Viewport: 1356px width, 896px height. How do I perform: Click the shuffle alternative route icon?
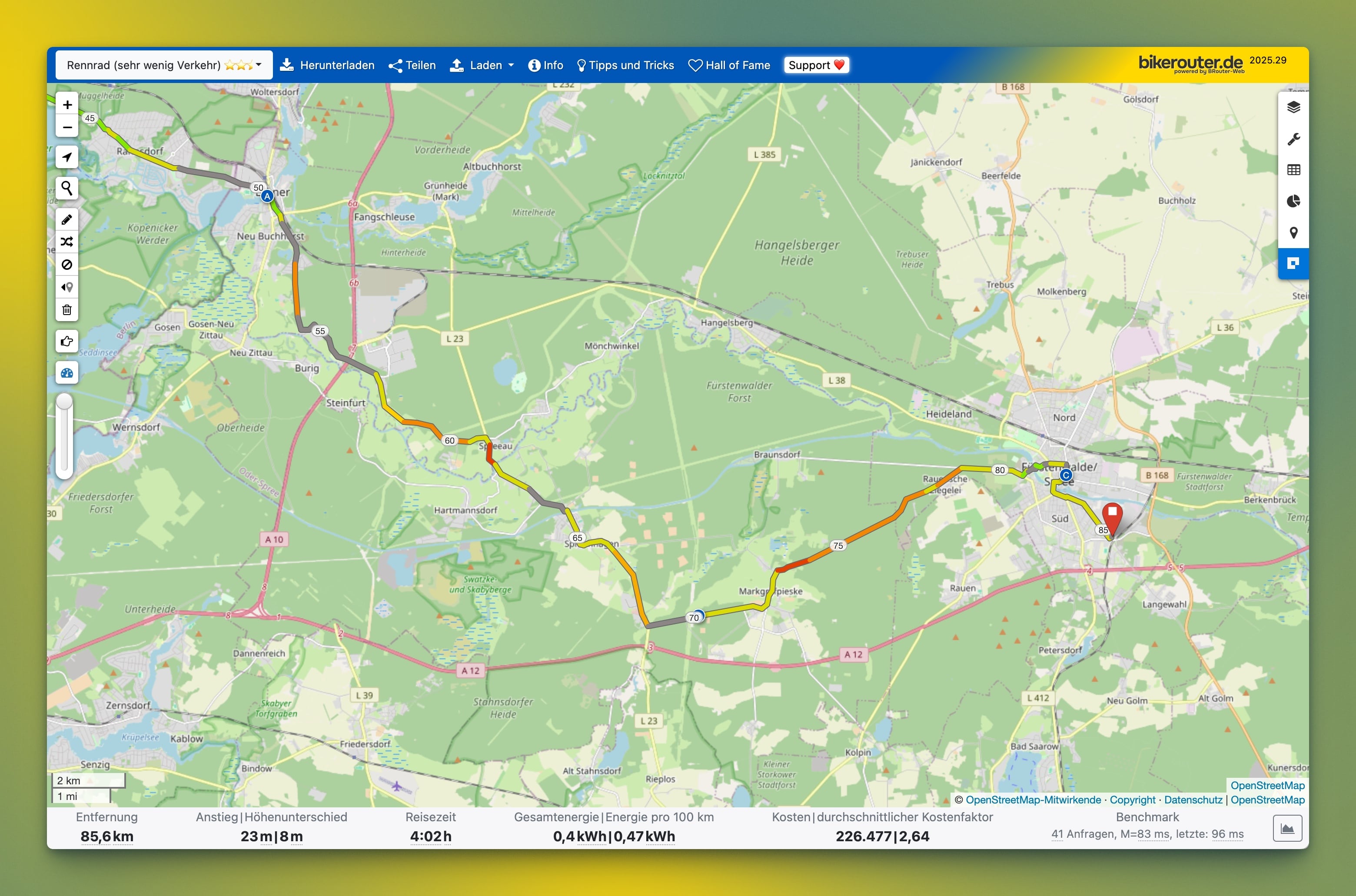[67, 242]
